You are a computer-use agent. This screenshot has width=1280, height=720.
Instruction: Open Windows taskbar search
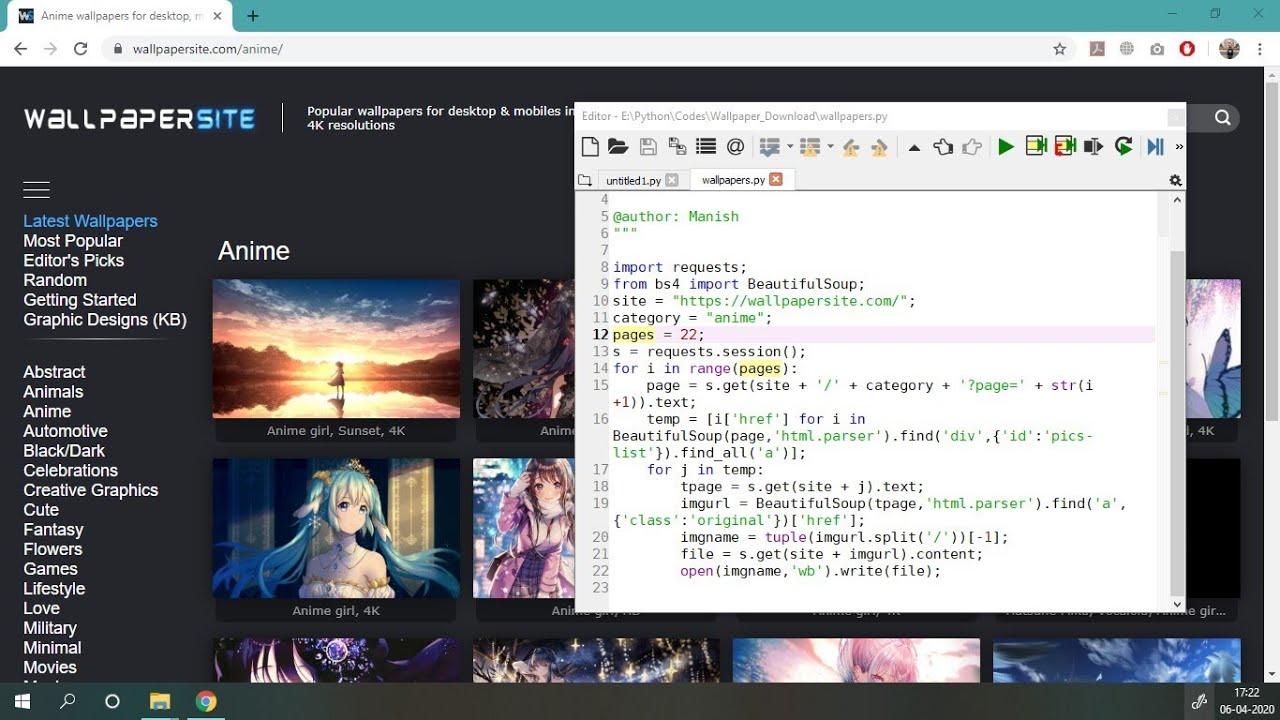click(x=68, y=701)
